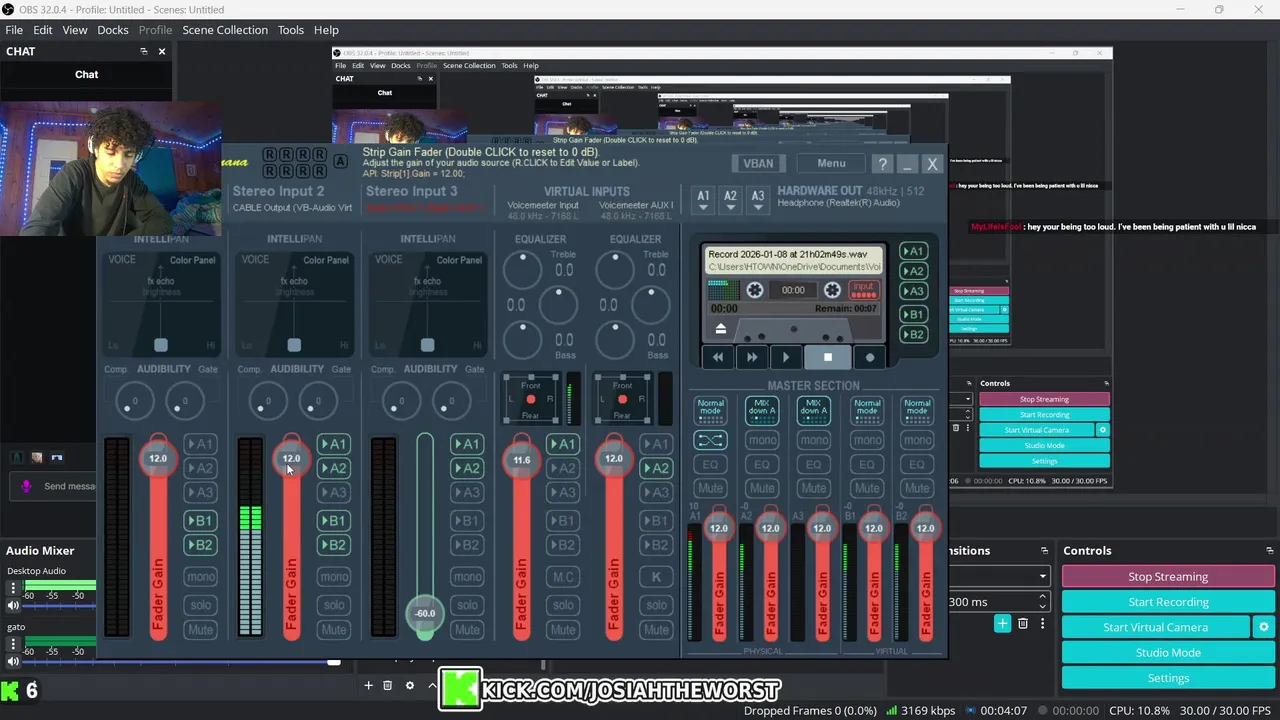Click the cassette record button

(869, 357)
